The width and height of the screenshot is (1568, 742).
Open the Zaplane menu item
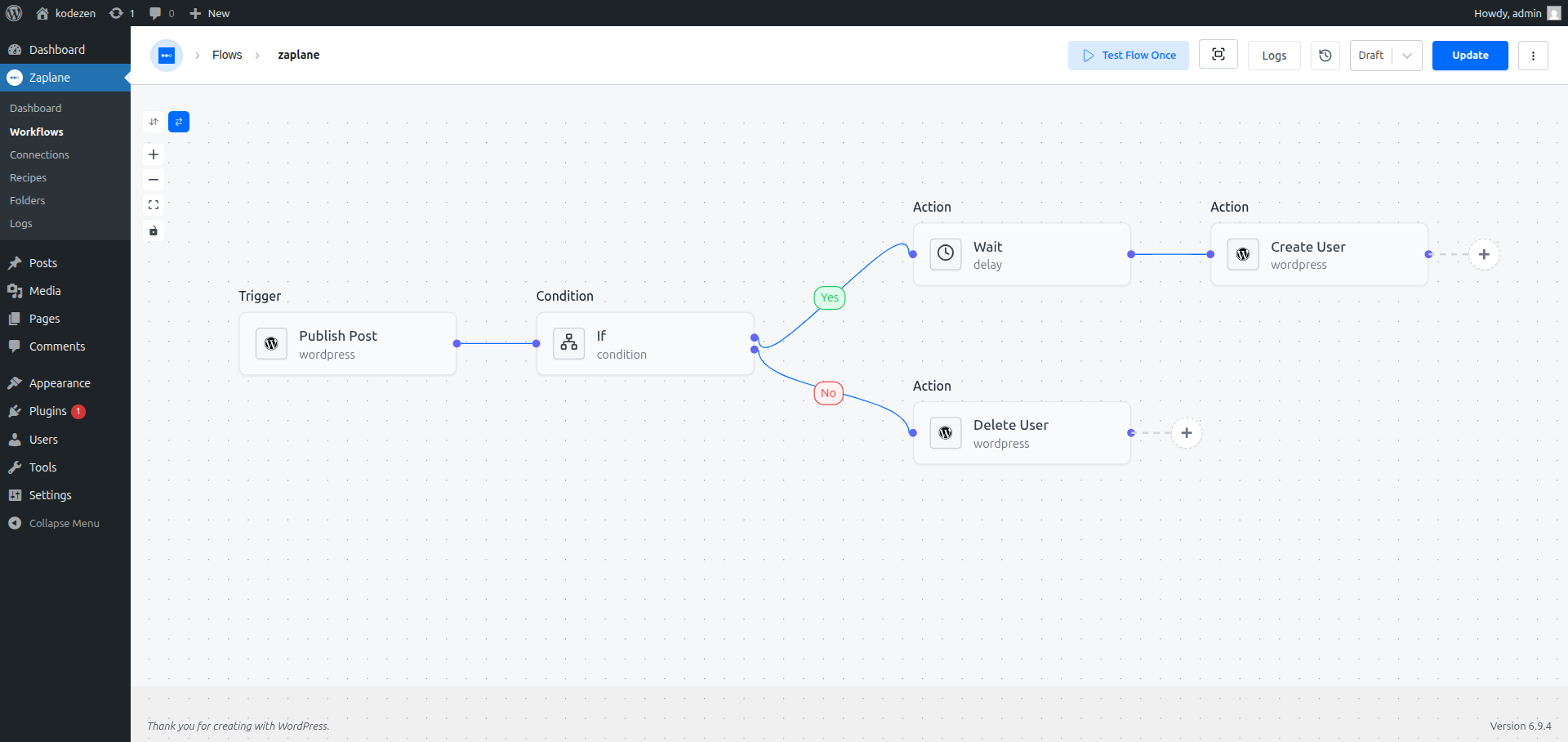65,78
